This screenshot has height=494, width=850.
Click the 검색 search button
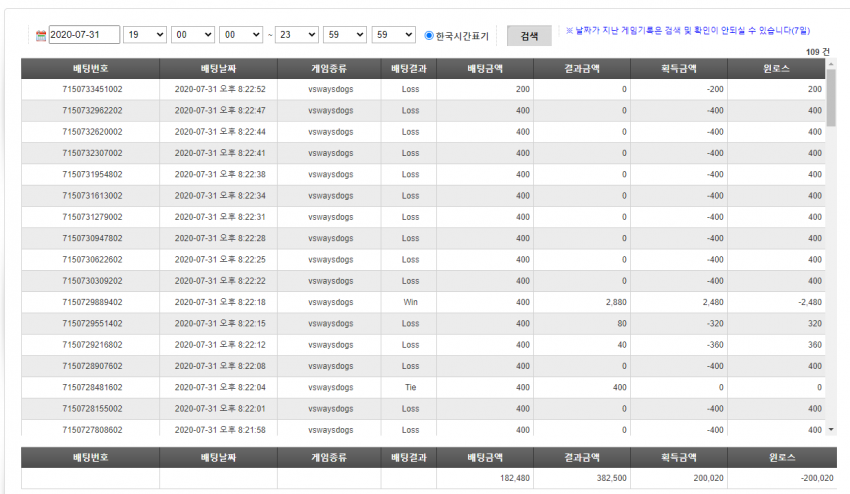(x=529, y=36)
